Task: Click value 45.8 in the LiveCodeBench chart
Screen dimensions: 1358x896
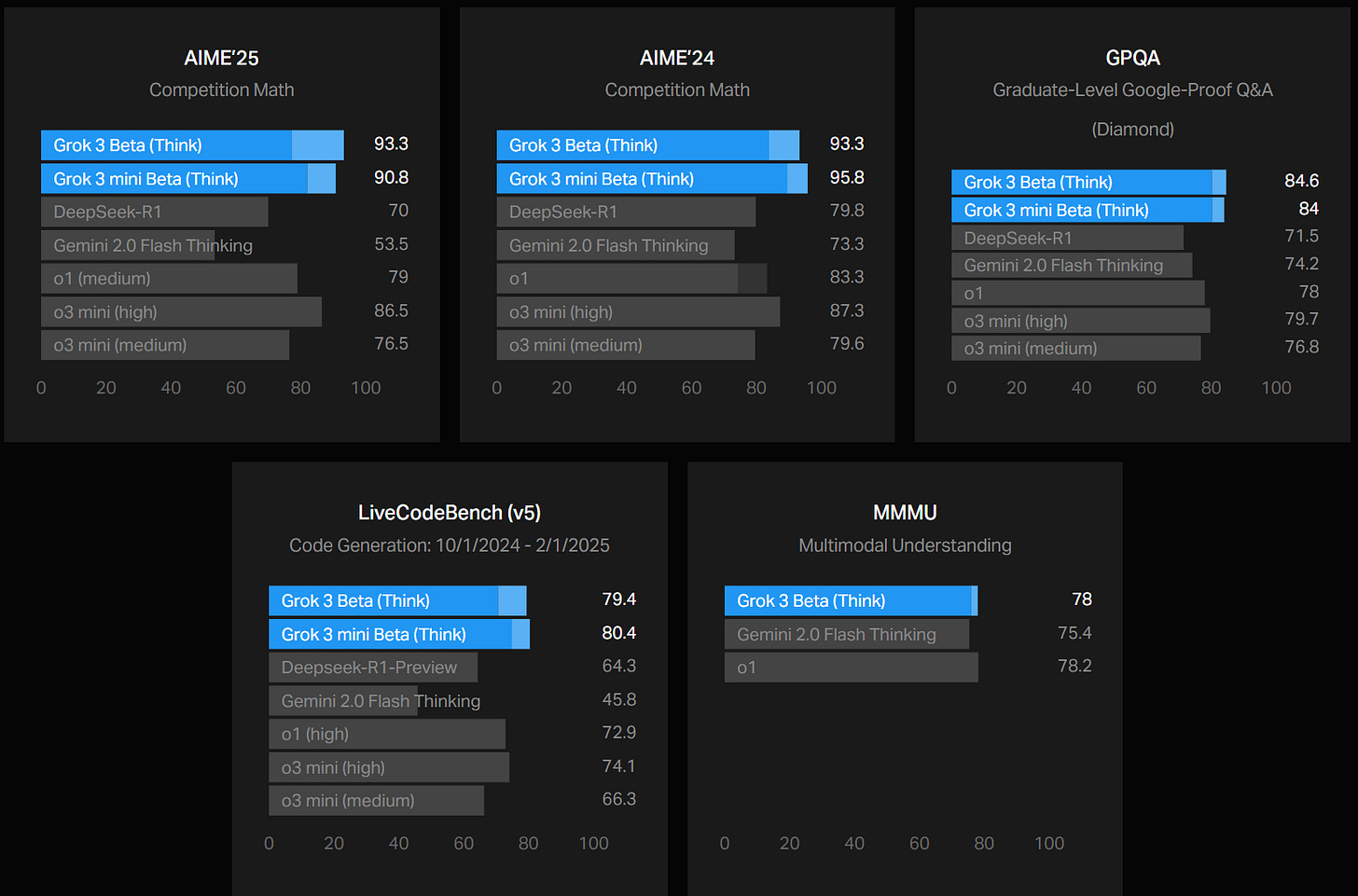Action: [618, 699]
